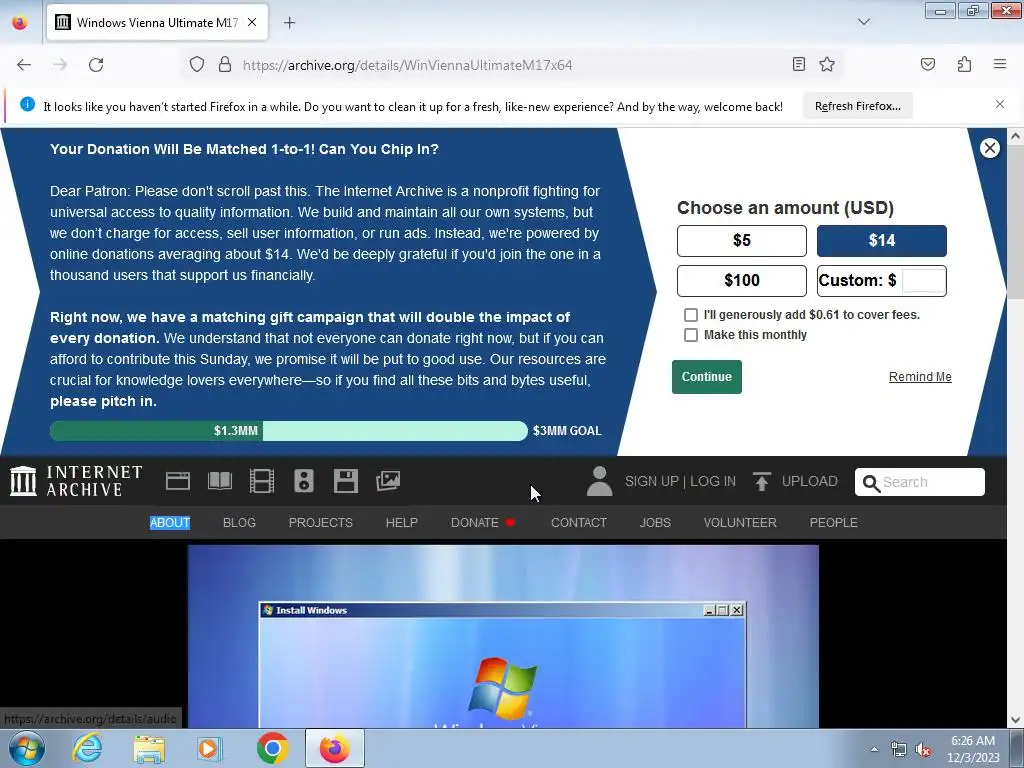Check the add $0.61 to cover fees box

690,315
